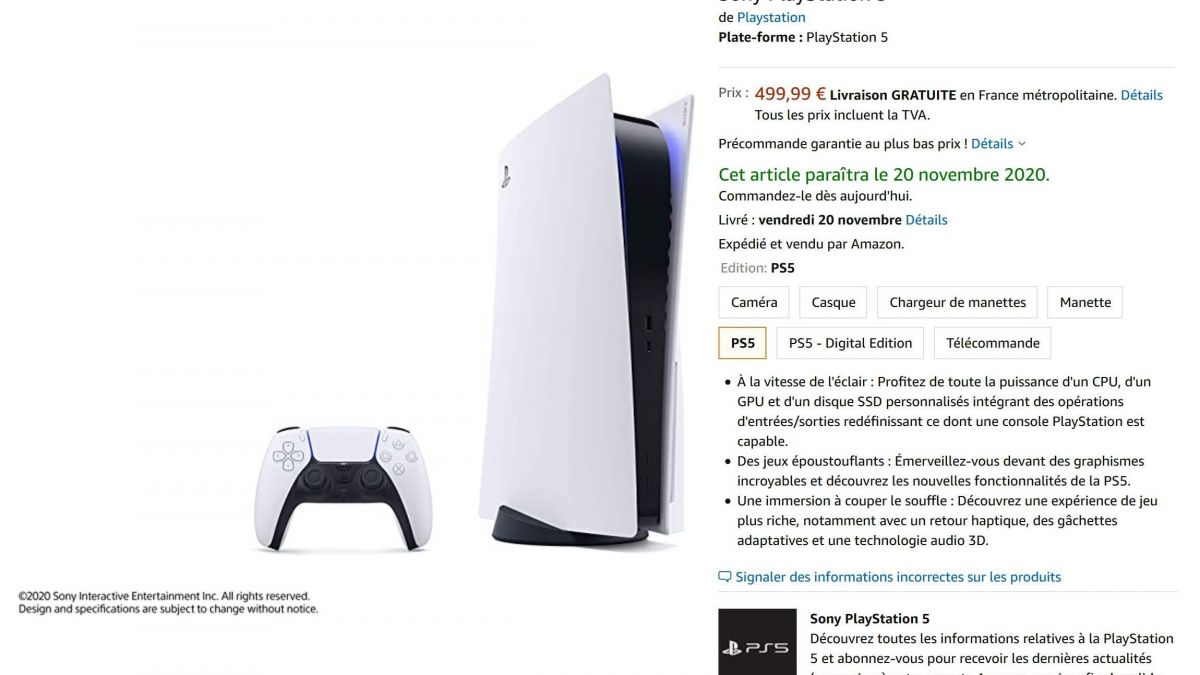Click the DualSense controller image
The image size is (1200, 675).
(x=343, y=488)
